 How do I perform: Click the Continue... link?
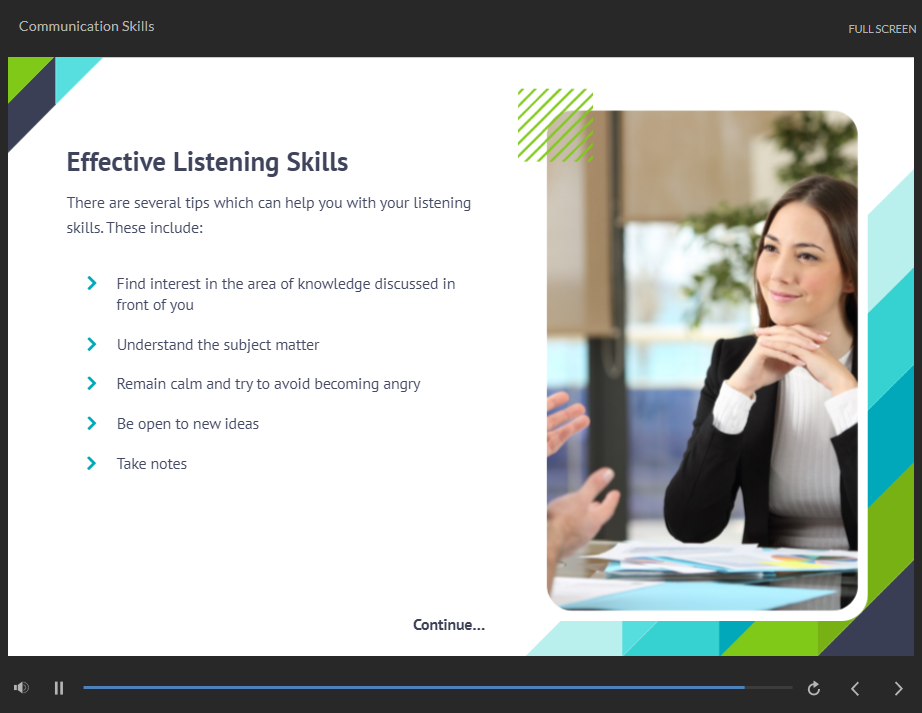(449, 625)
